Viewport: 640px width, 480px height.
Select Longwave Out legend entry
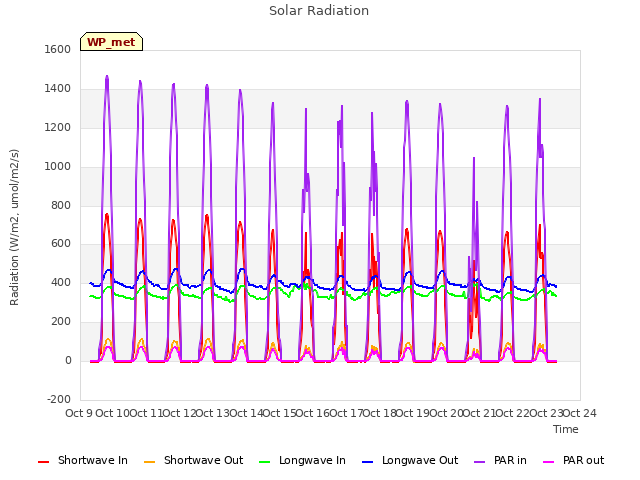point(410,460)
